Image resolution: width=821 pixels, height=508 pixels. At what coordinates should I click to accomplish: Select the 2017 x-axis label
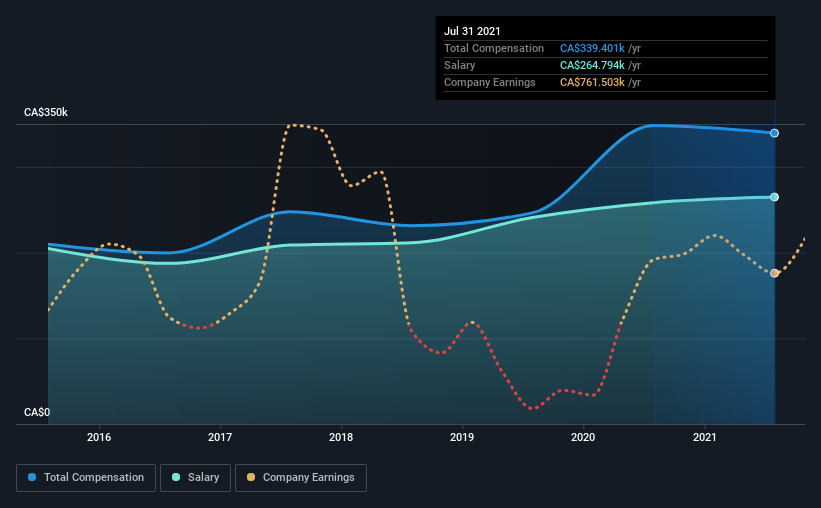[x=220, y=437]
